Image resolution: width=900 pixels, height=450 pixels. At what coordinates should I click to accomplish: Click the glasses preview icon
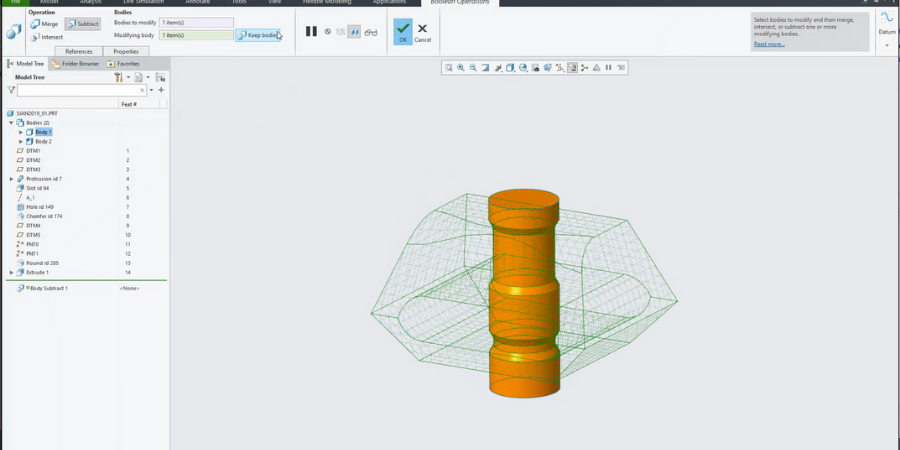(x=371, y=32)
